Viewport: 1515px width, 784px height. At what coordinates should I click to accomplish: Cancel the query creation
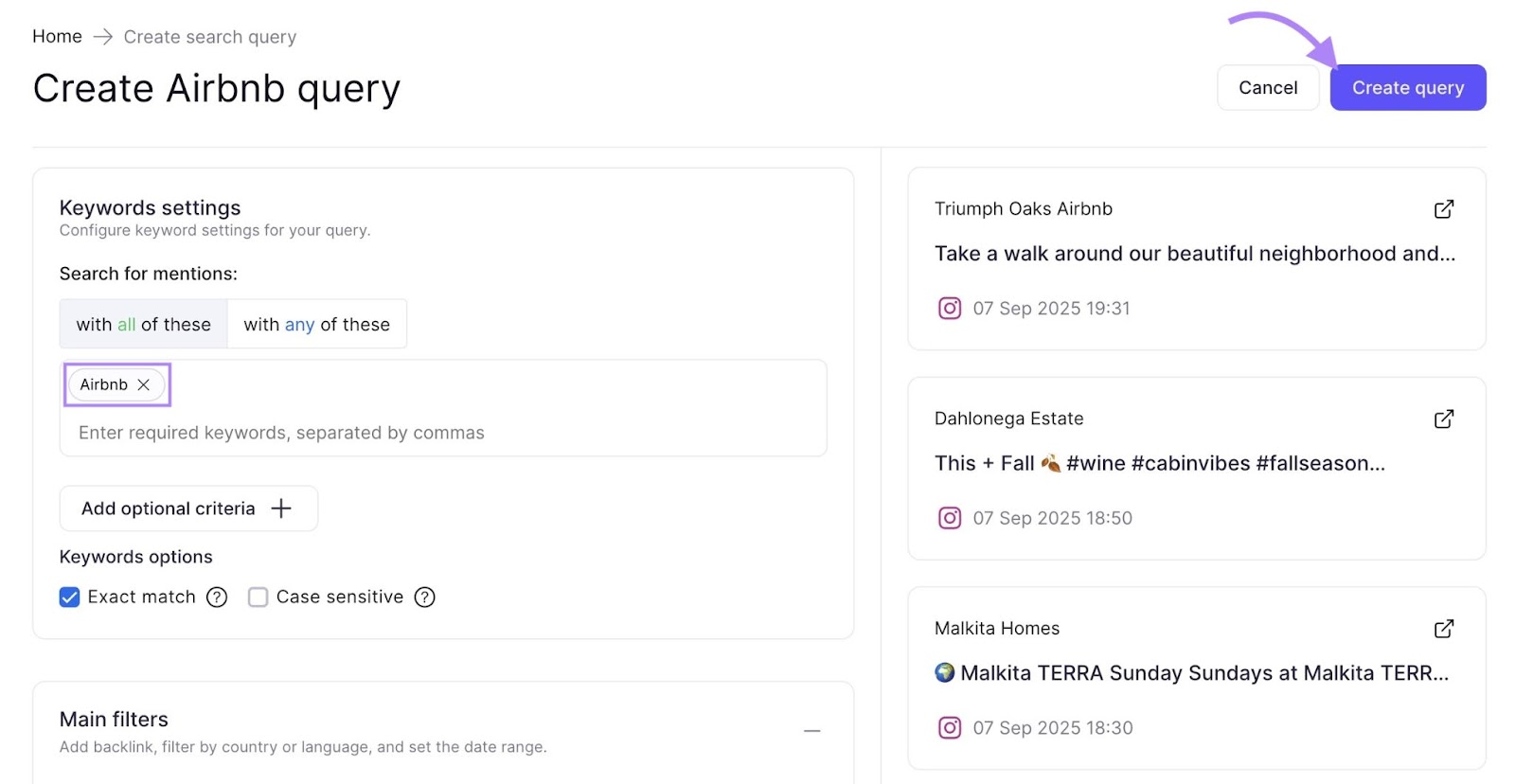(x=1267, y=88)
